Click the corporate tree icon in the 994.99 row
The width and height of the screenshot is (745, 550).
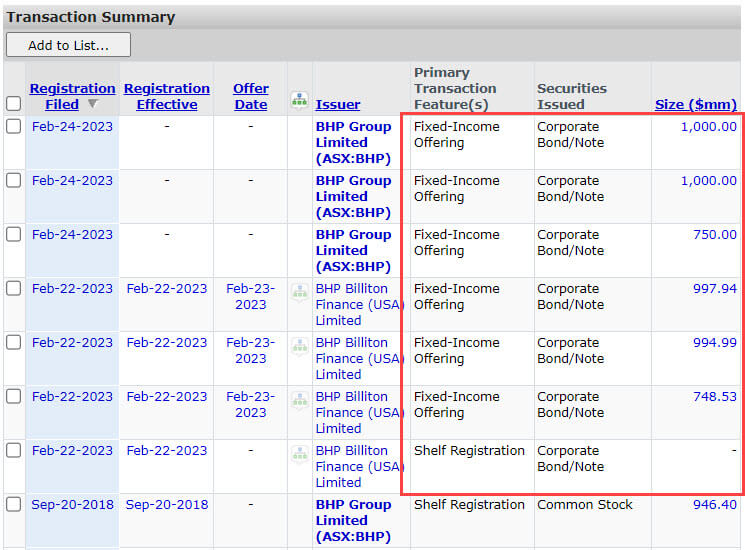pyautogui.click(x=300, y=345)
